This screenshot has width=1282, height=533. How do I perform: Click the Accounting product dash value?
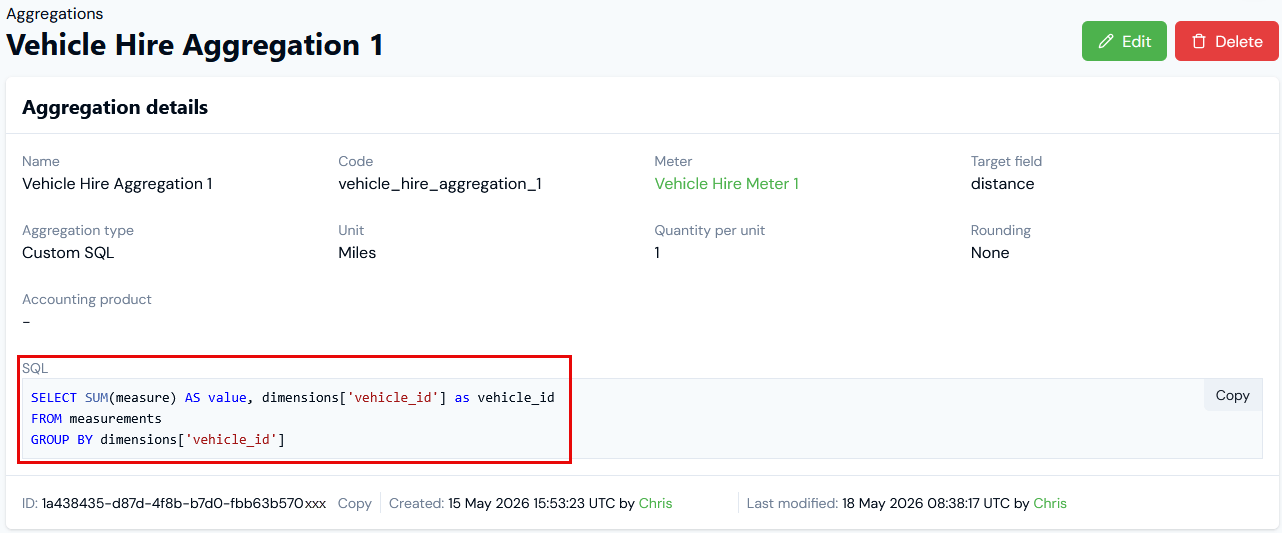click(x=26, y=322)
